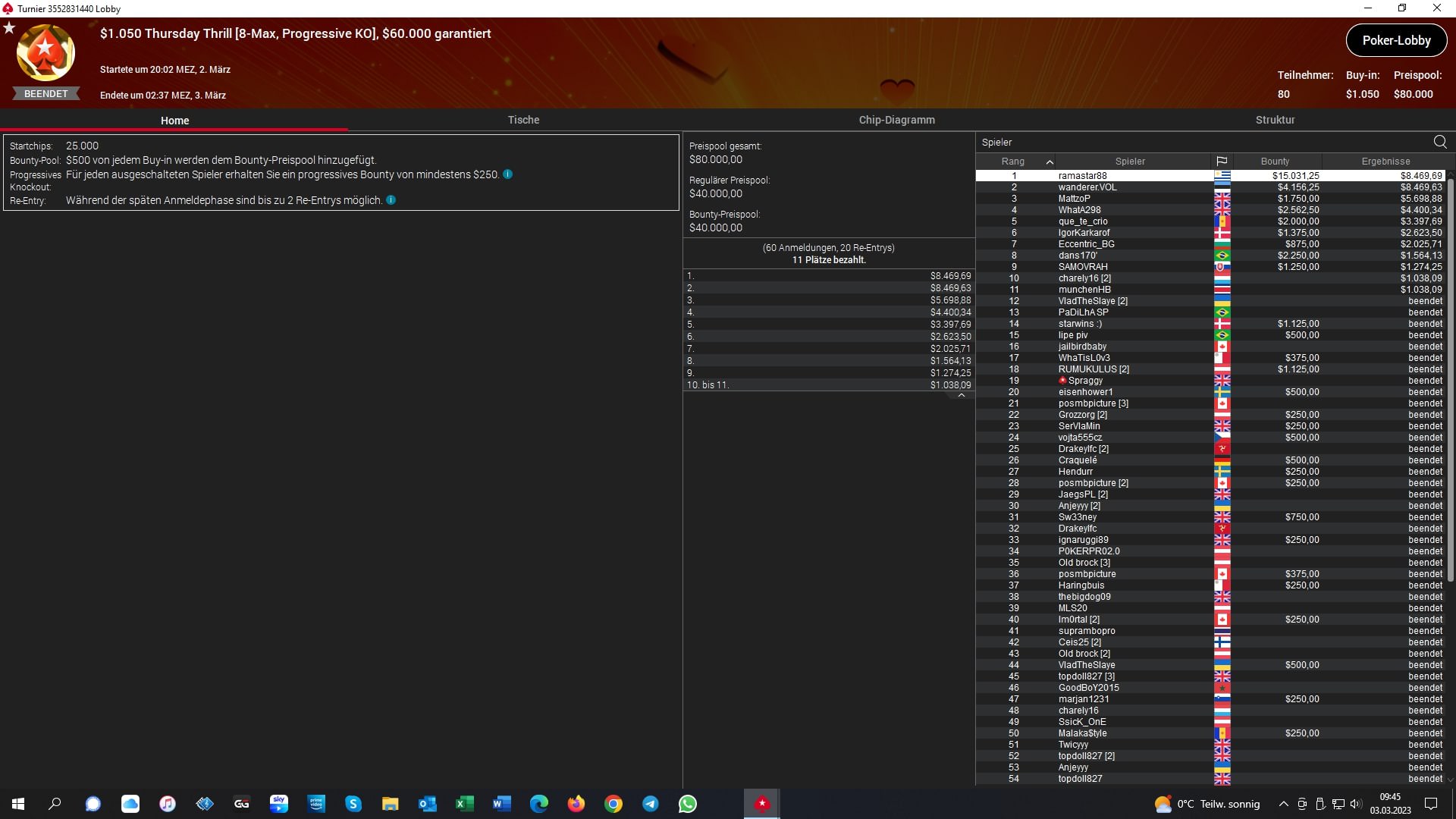Open the Poker-Lobby button
Viewport: 1456px width, 819px height.
[x=1395, y=41]
